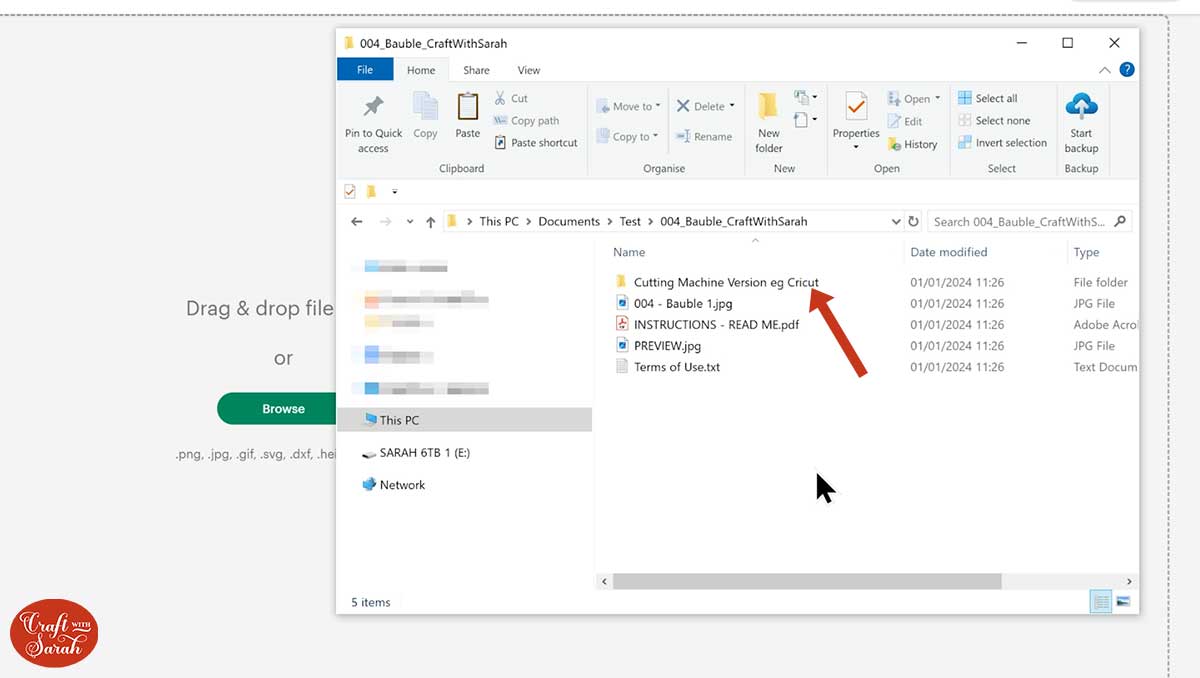Click the horizontal scrollbar in file list
The width and height of the screenshot is (1200, 678).
[807, 581]
